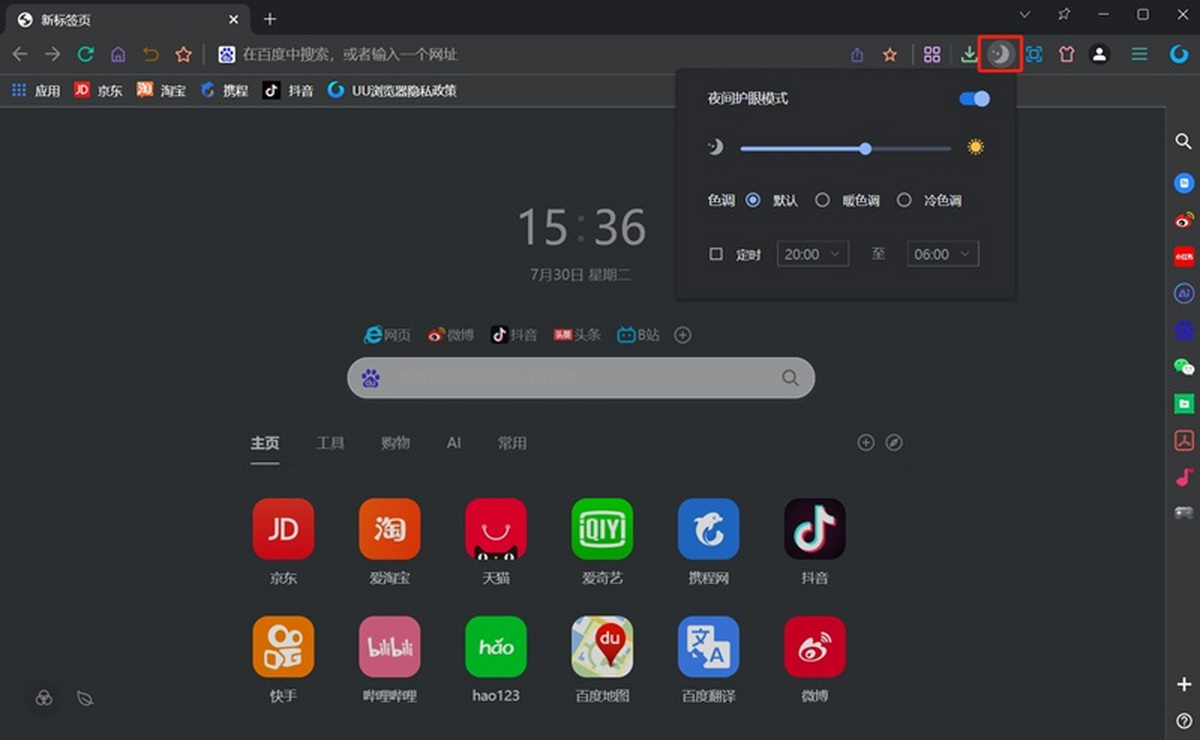Open the game controller sidebar icon
Image resolution: width=1200 pixels, height=740 pixels.
coord(1184,513)
